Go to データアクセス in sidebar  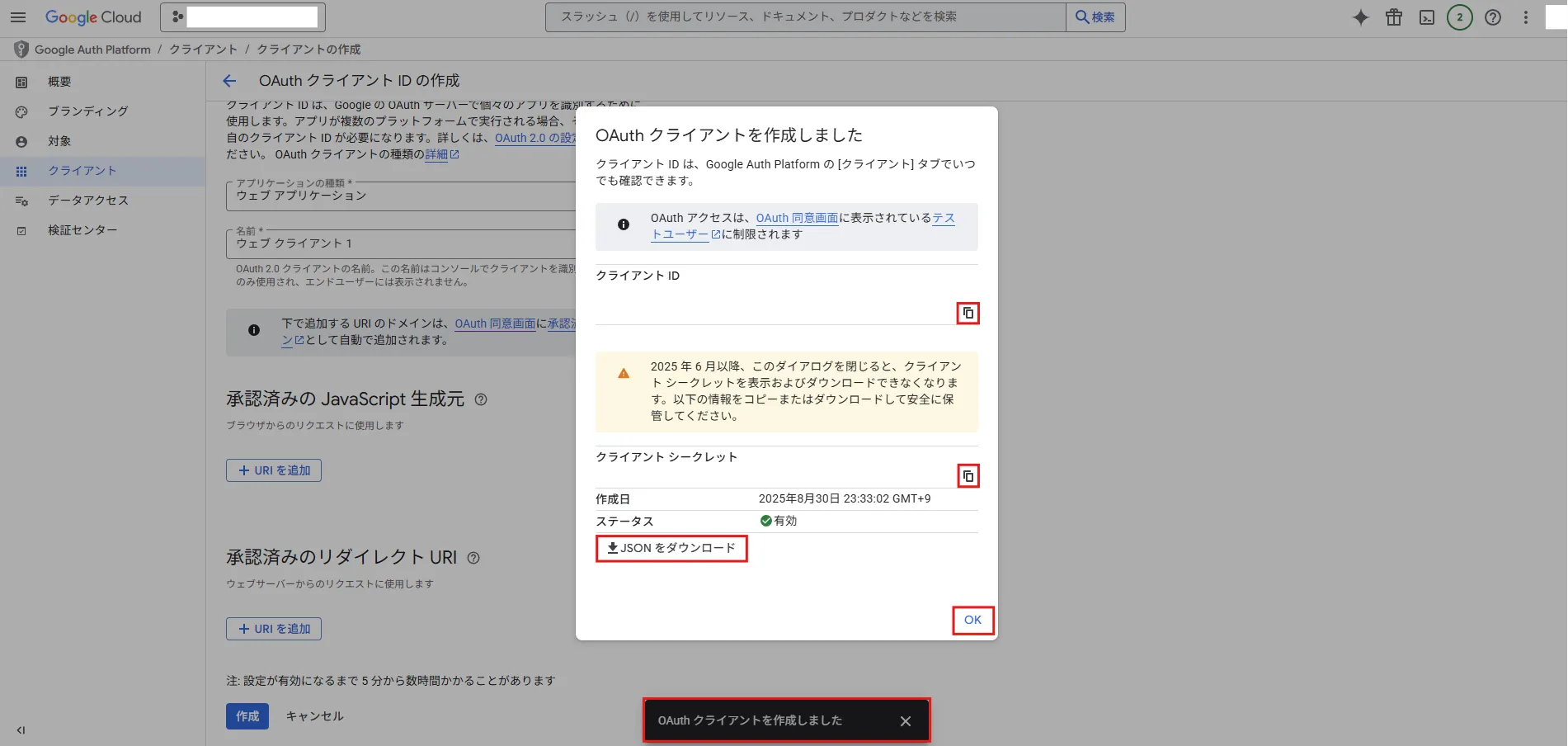coord(88,201)
